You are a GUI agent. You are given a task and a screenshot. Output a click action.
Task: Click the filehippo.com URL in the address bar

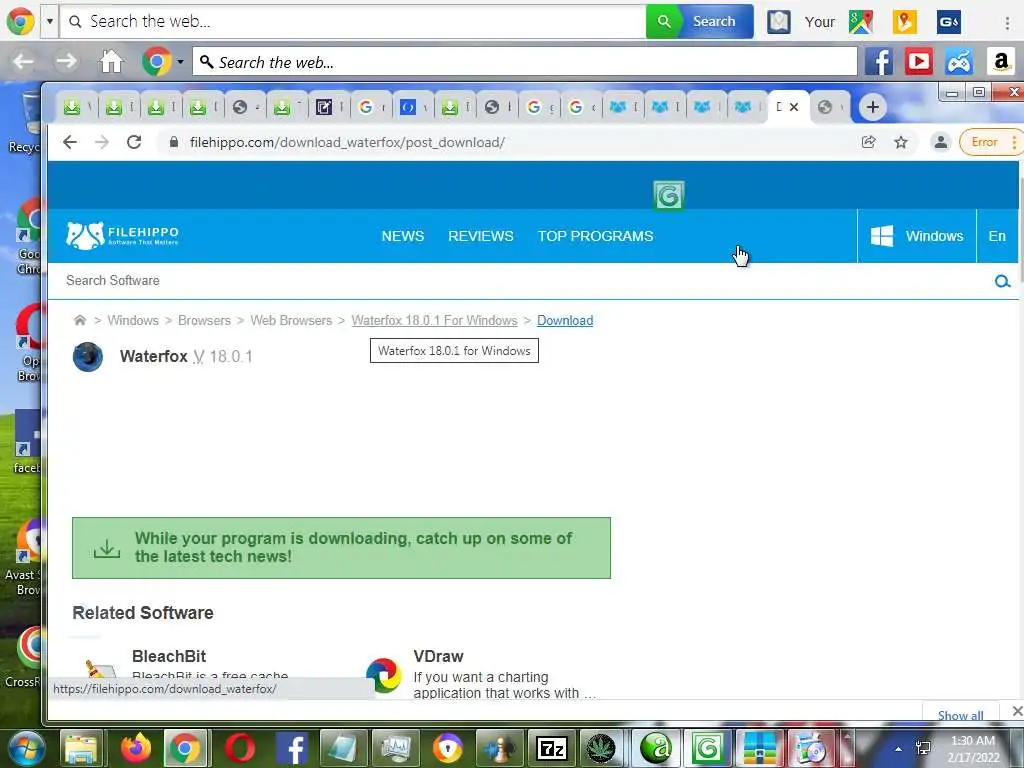[x=347, y=142]
